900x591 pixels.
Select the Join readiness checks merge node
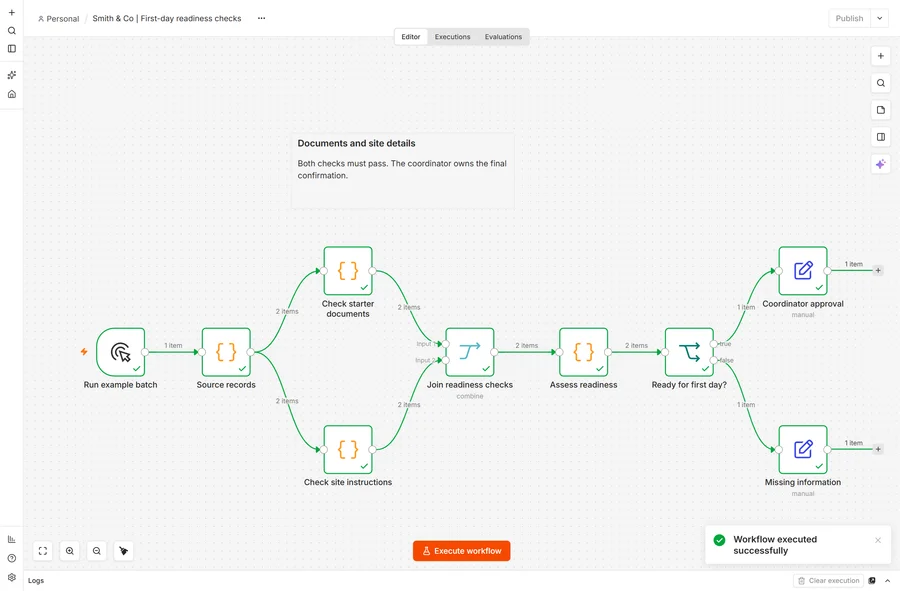tap(470, 352)
